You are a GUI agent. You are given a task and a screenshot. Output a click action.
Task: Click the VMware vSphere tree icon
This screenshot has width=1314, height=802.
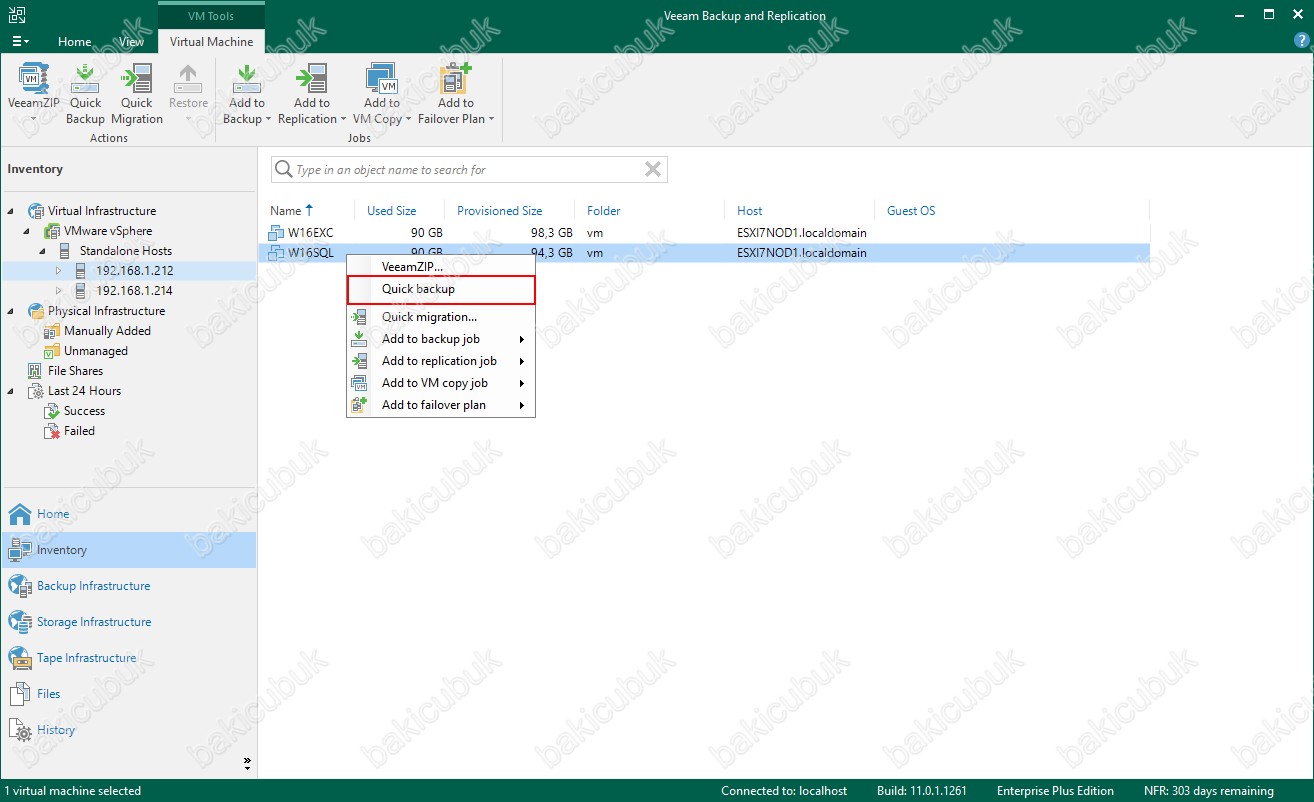click(53, 231)
